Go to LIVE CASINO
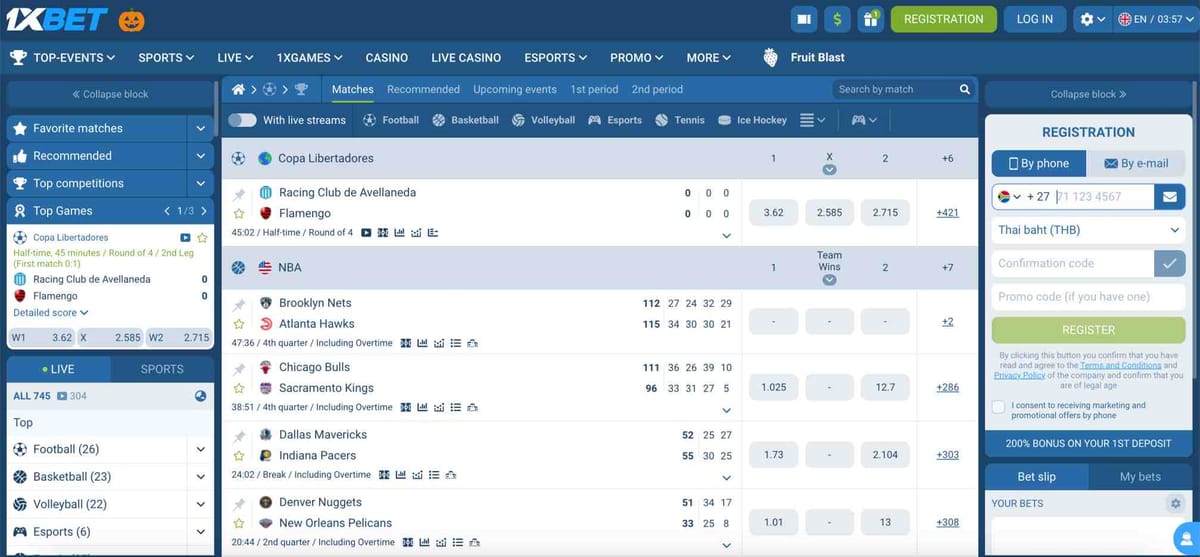This screenshot has height=557, width=1200. (x=466, y=58)
